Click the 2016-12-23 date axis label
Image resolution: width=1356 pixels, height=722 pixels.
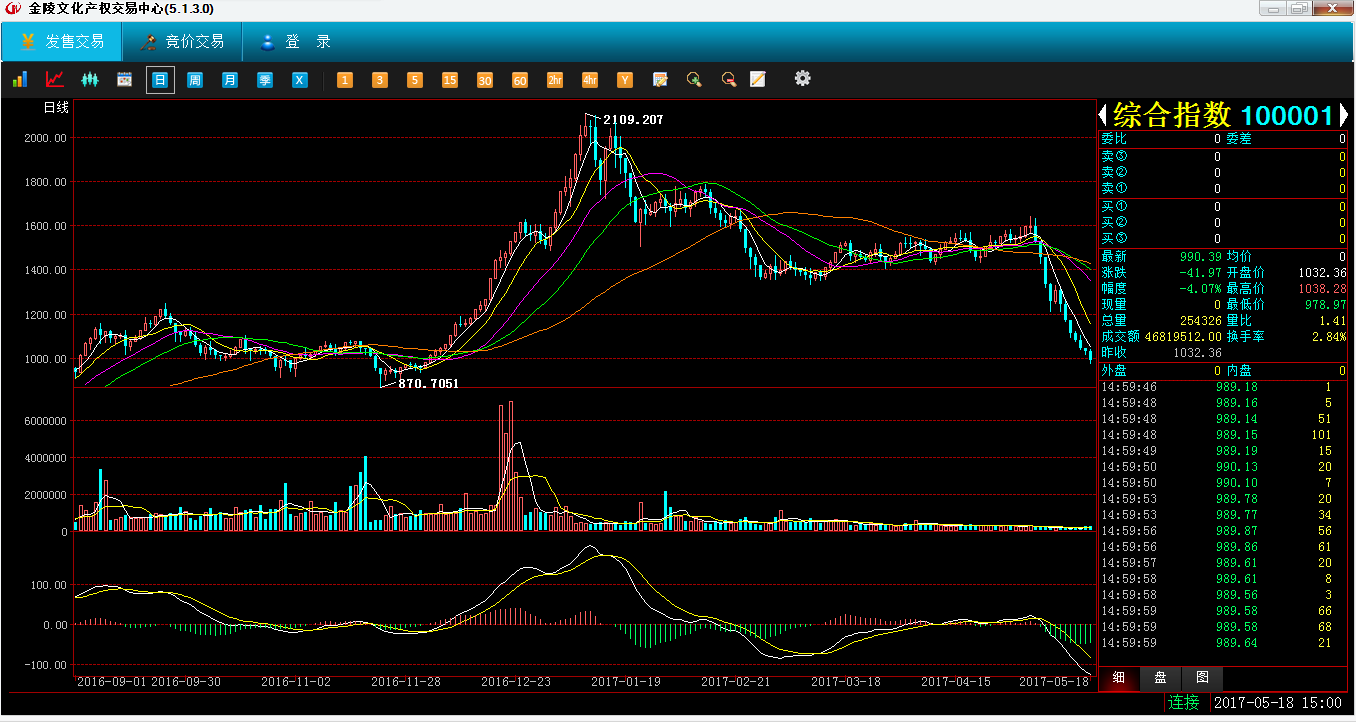[x=515, y=681]
